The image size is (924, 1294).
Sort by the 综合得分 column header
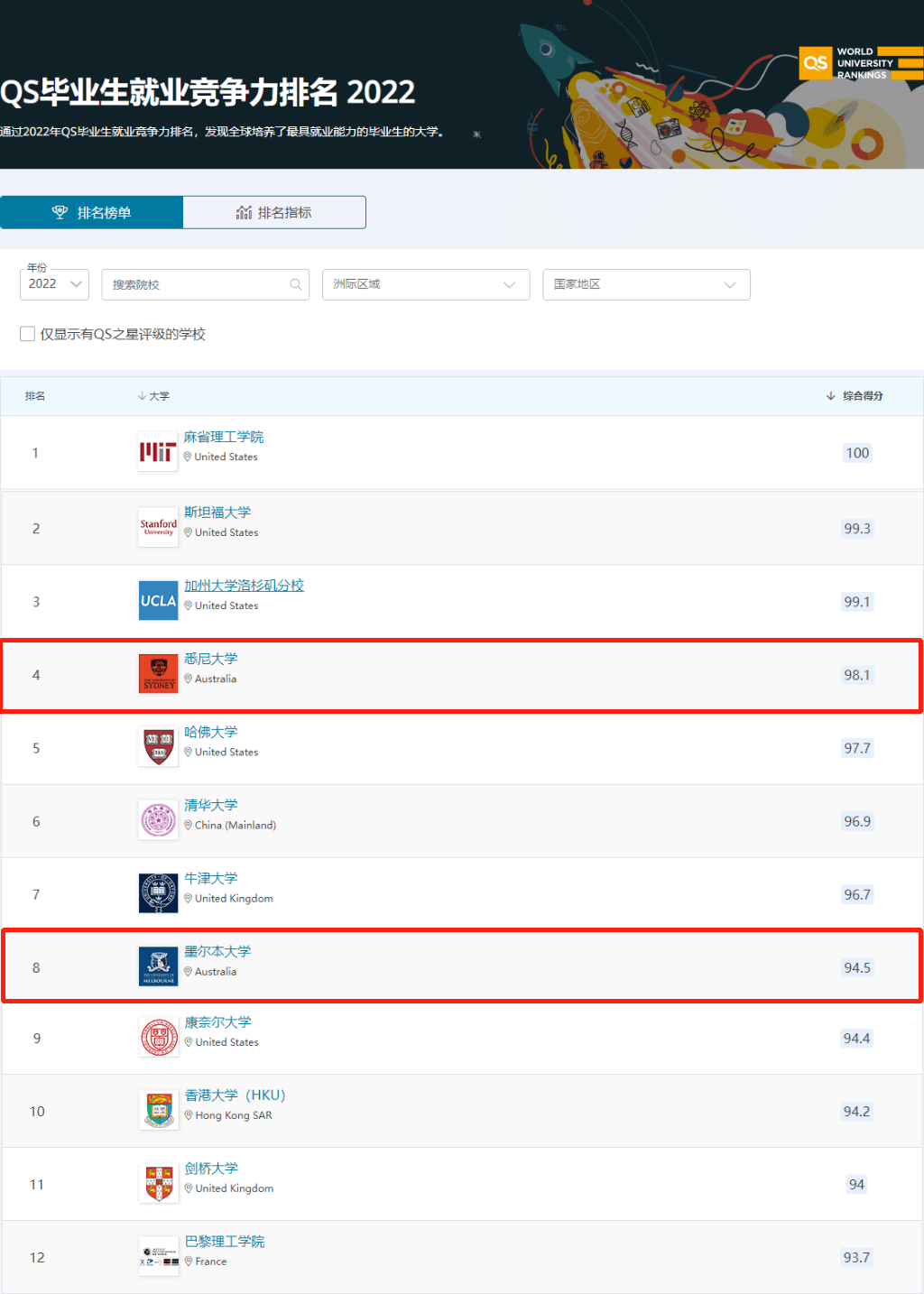coord(855,396)
